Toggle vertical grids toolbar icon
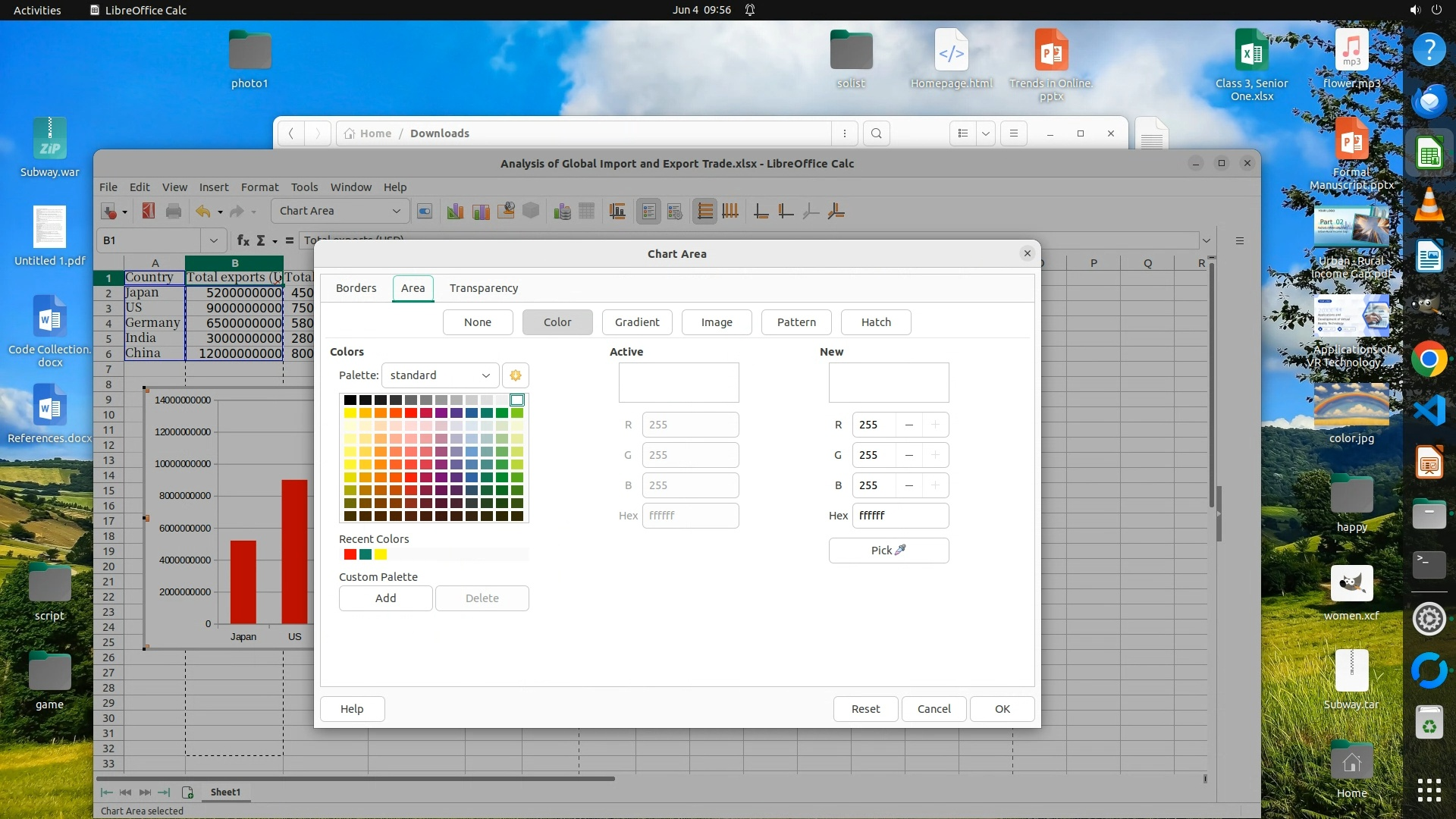This screenshot has width=1456, height=819. click(x=730, y=212)
